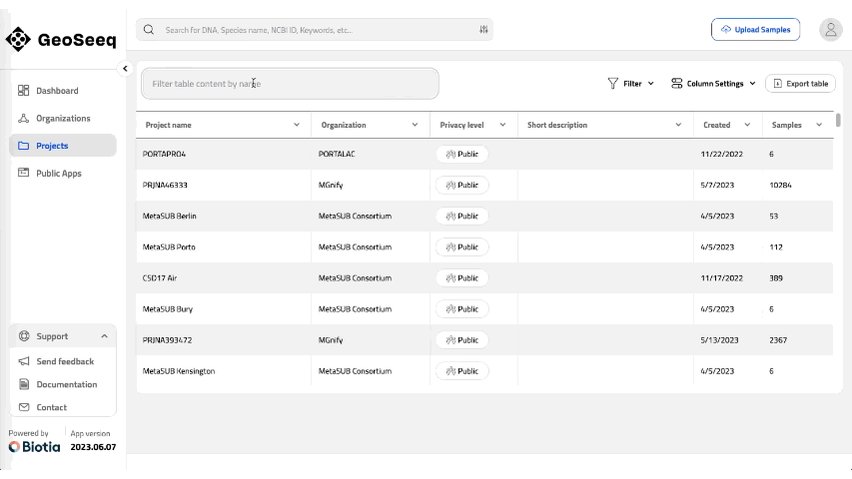Open the CSD17 Air project
The image size is (852, 479).
pyautogui.click(x=159, y=278)
